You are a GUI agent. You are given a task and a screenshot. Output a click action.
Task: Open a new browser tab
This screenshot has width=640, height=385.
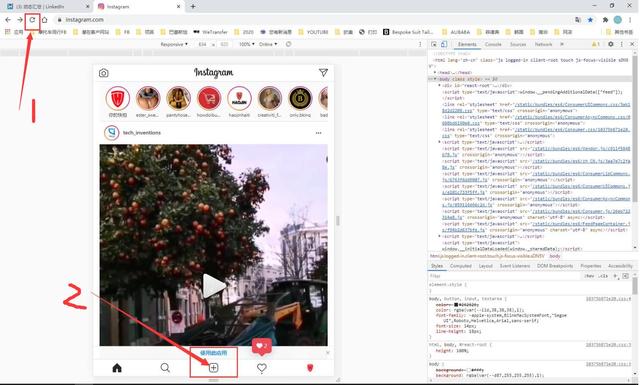click(x=193, y=7)
